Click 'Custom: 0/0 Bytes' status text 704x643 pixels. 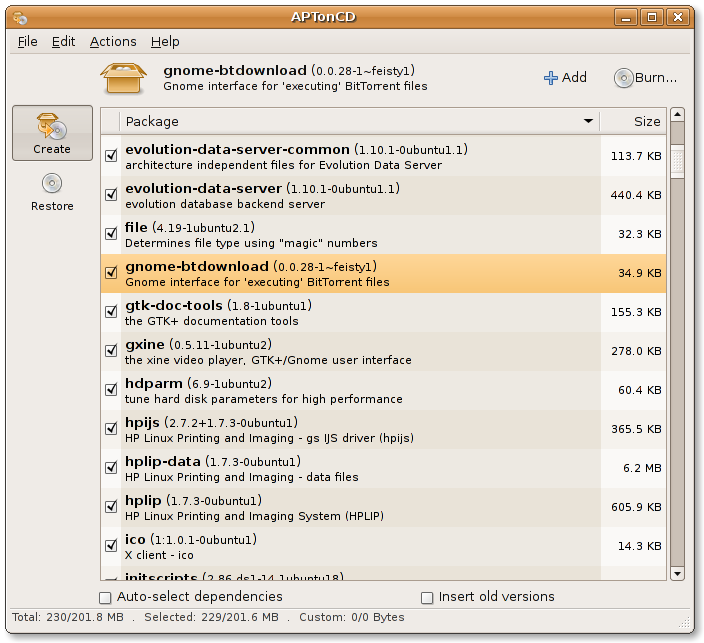352,617
